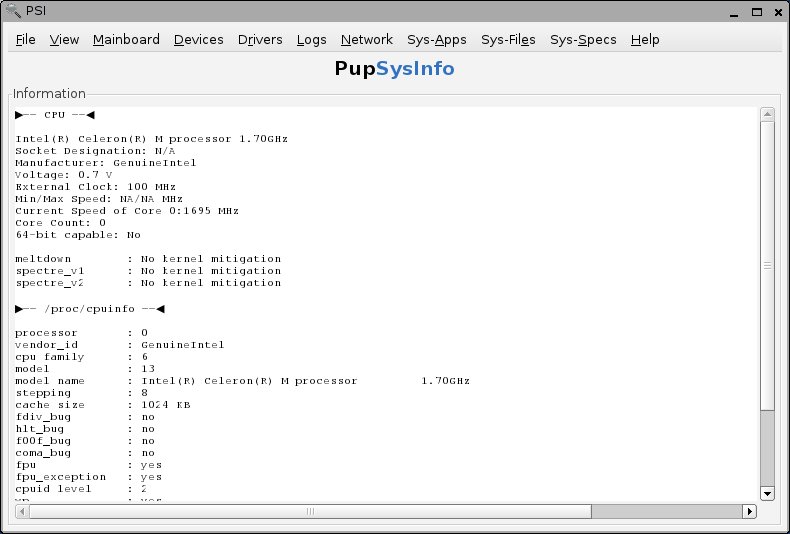Image resolution: width=790 pixels, height=534 pixels.
Task: Click the meltdown mitigation line
Action: point(148,259)
